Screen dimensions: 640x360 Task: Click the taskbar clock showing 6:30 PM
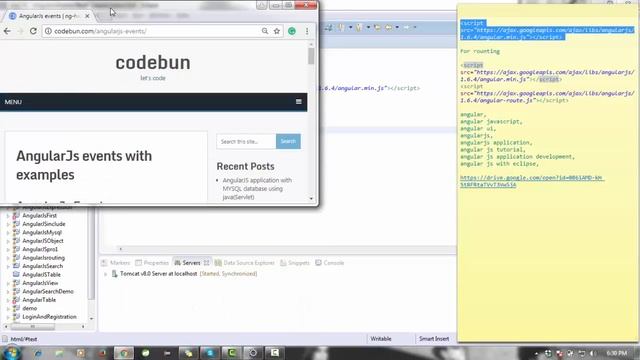tap(616, 353)
